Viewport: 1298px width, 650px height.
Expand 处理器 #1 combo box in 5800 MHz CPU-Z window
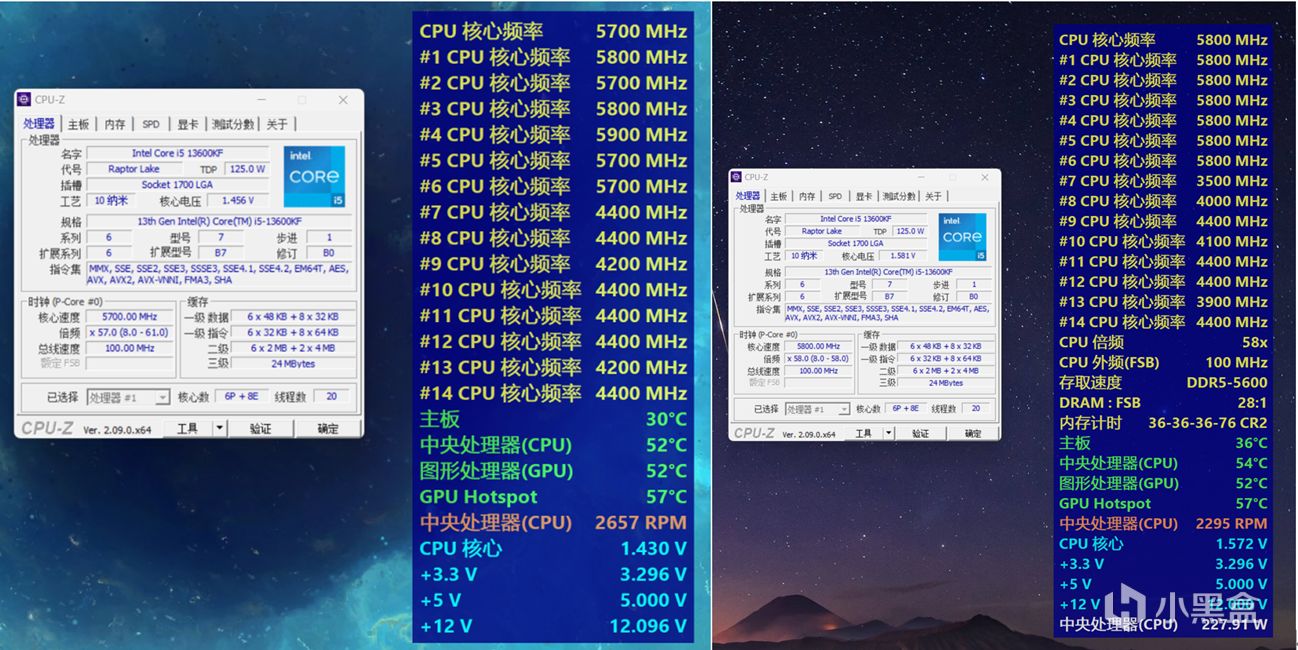[817, 408]
